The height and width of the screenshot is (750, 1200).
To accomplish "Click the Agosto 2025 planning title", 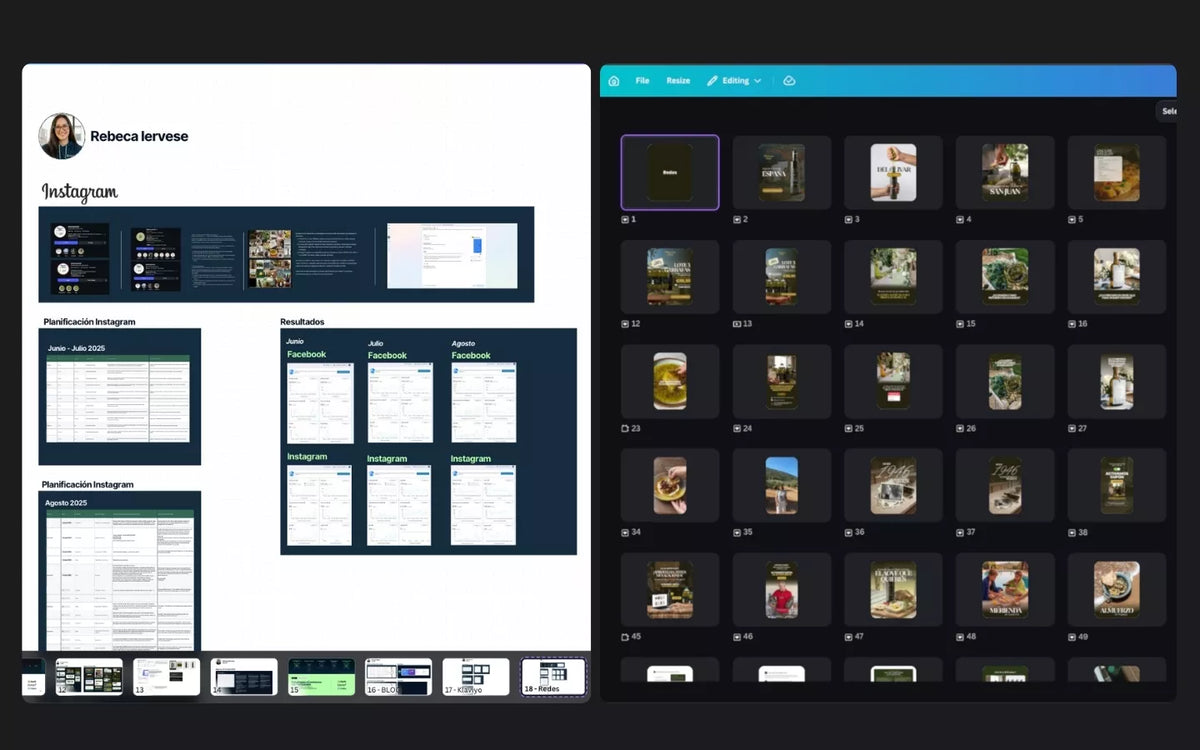I will [x=66, y=503].
